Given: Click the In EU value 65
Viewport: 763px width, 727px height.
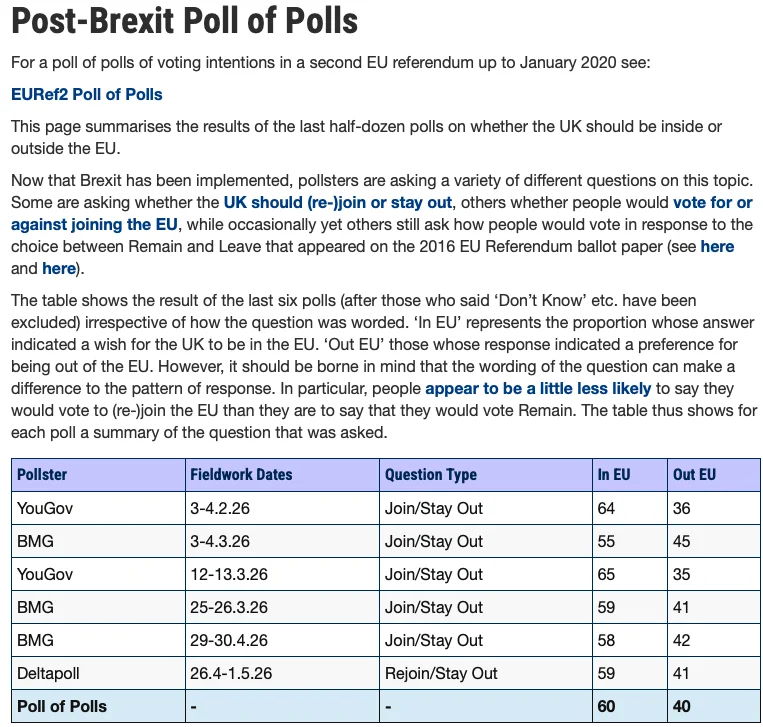Looking at the screenshot, I should pyautogui.click(x=630, y=574).
